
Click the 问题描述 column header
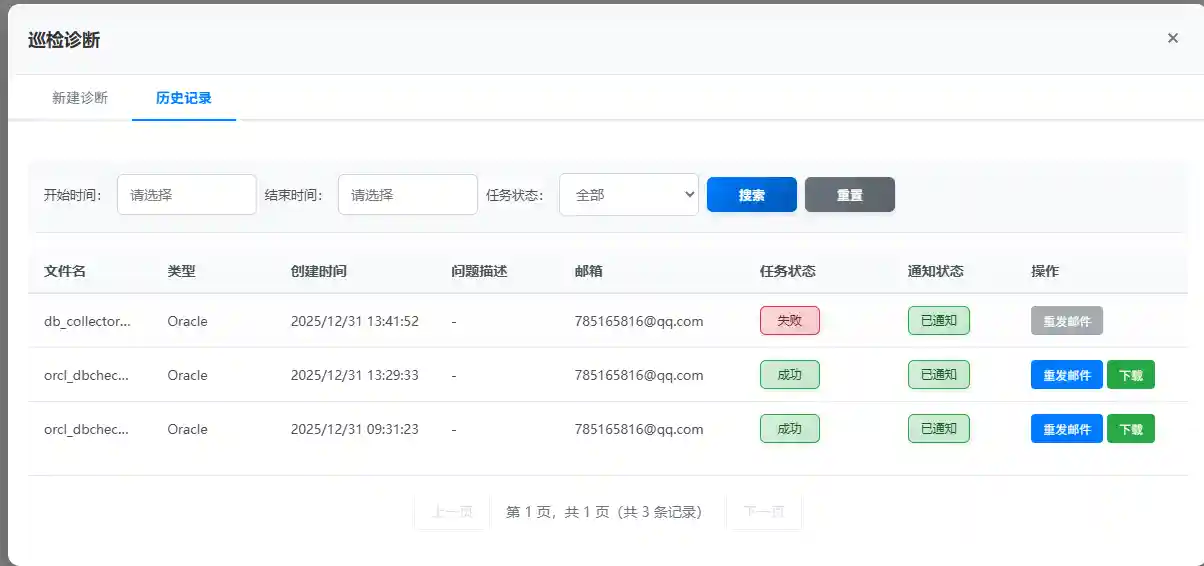[x=480, y=271]
